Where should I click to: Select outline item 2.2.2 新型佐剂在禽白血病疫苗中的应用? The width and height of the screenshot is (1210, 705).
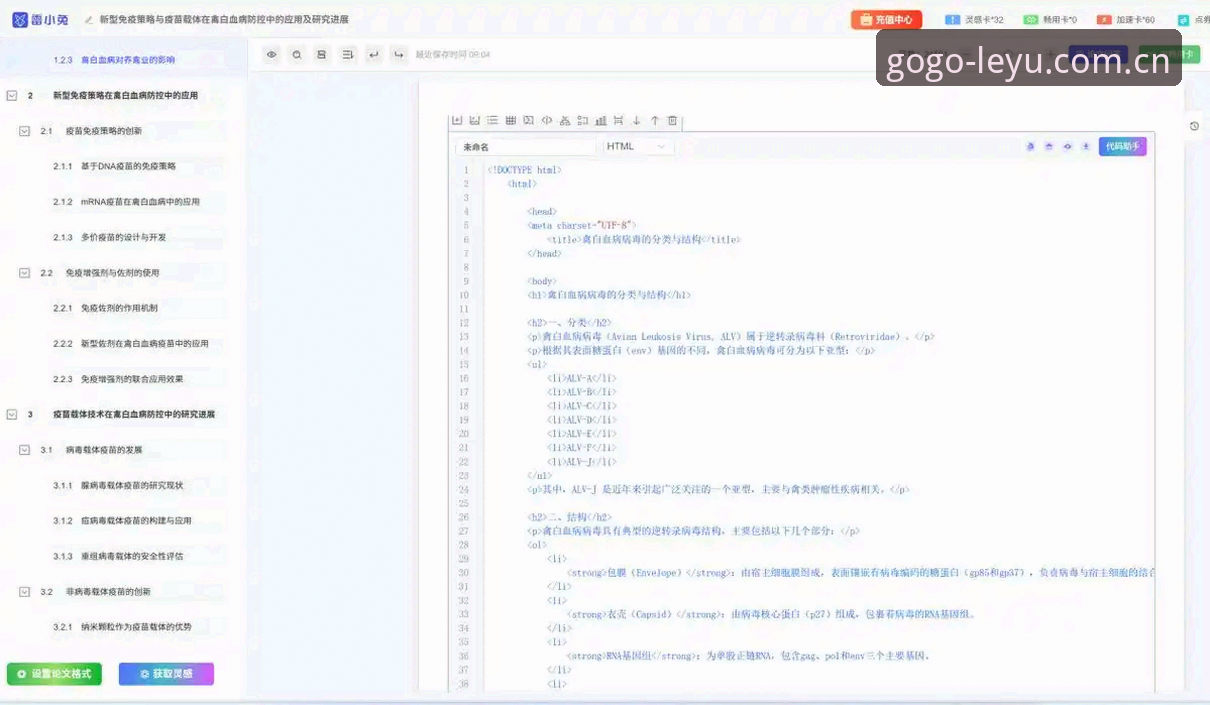tap(131, 343)
